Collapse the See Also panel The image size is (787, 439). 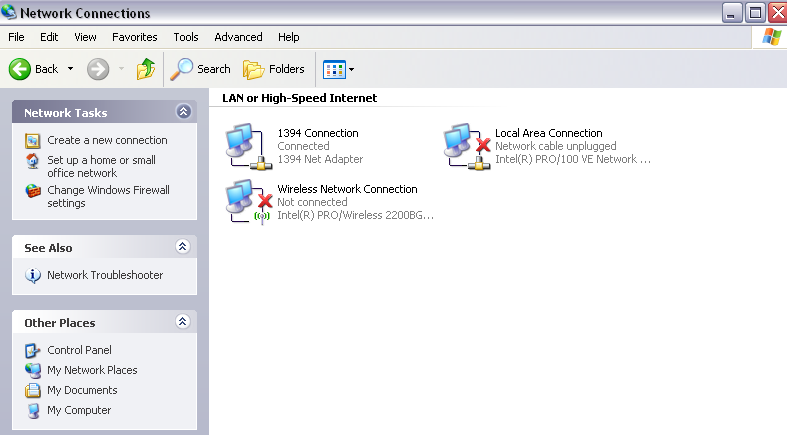(x=182, y=247)
